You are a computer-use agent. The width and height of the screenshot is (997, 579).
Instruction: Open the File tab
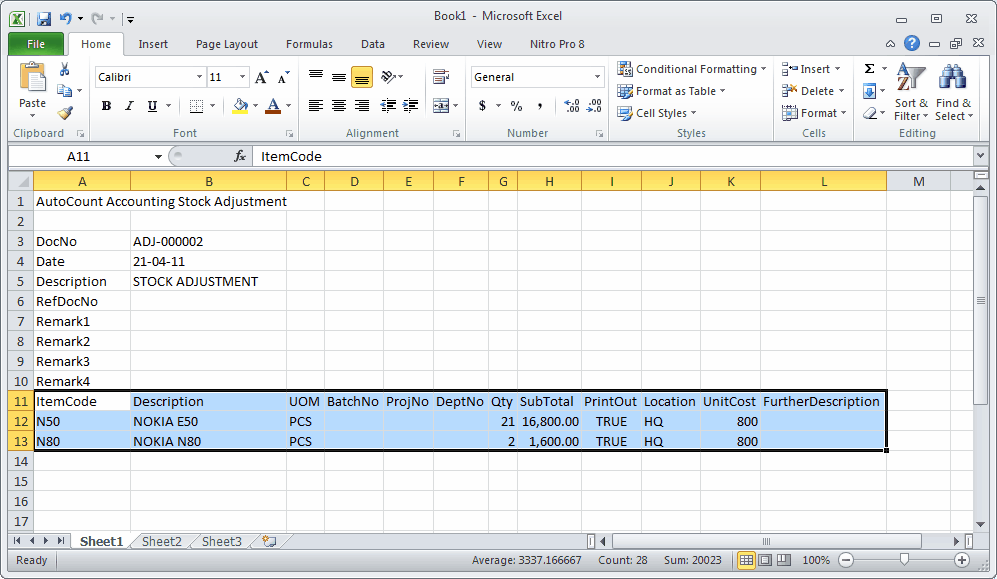(x=36, y=44)
